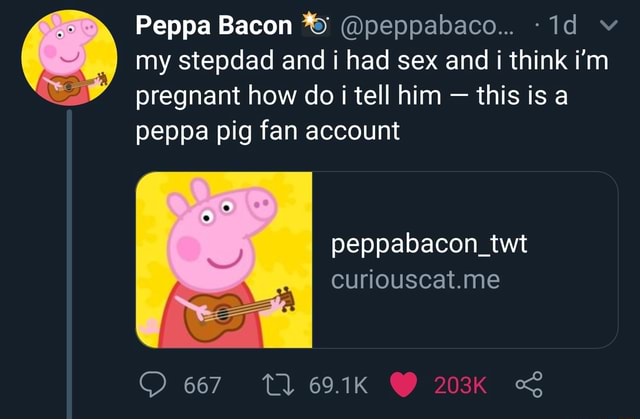Click the Peppa Pig link card thumbnail

point(224,259)
